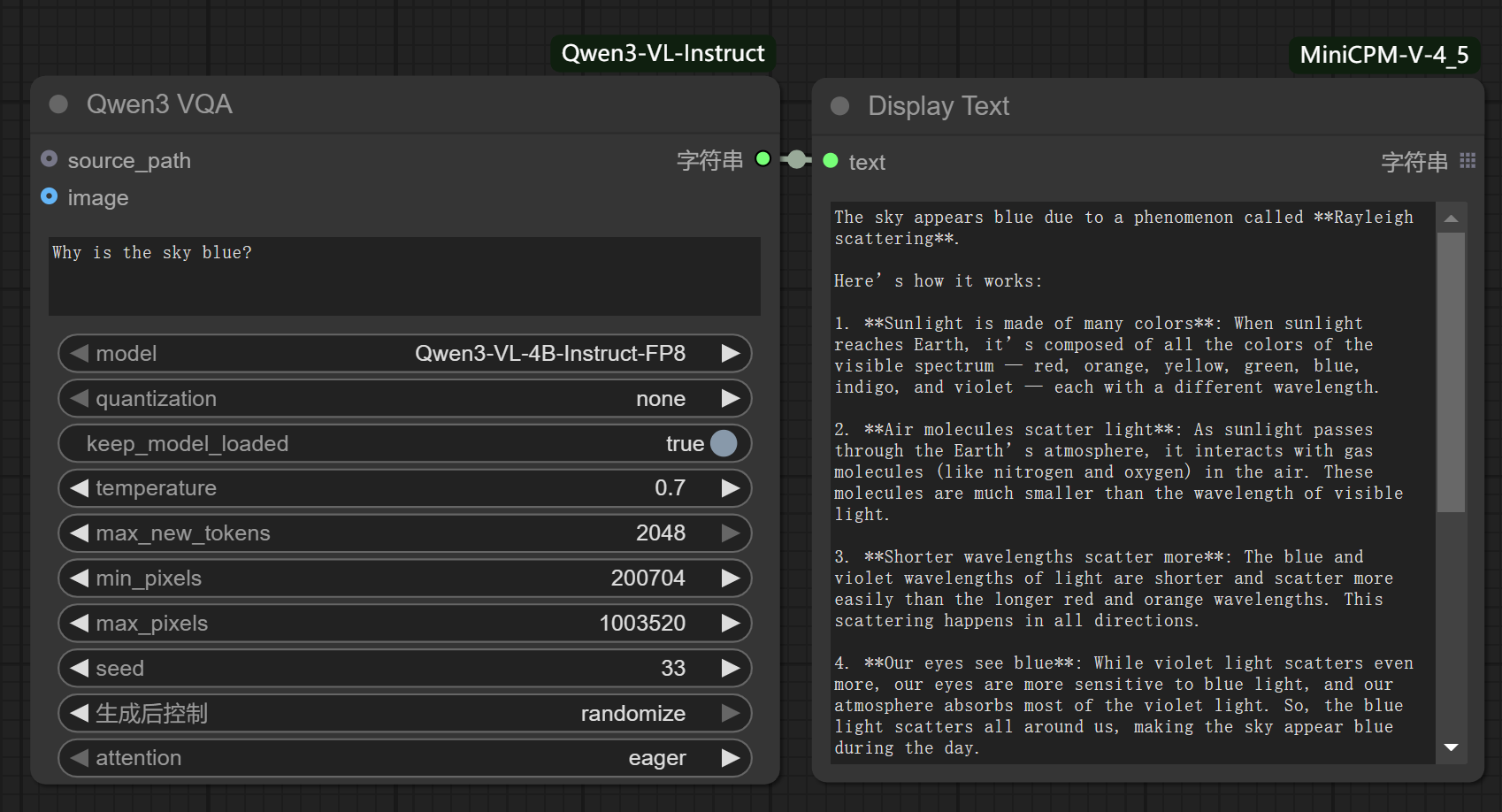Image resolution: width=1502 pixels, height=812 pixels.
Task: Cycle the model selection with its right arrow
Action: click(x=732, y=353)
